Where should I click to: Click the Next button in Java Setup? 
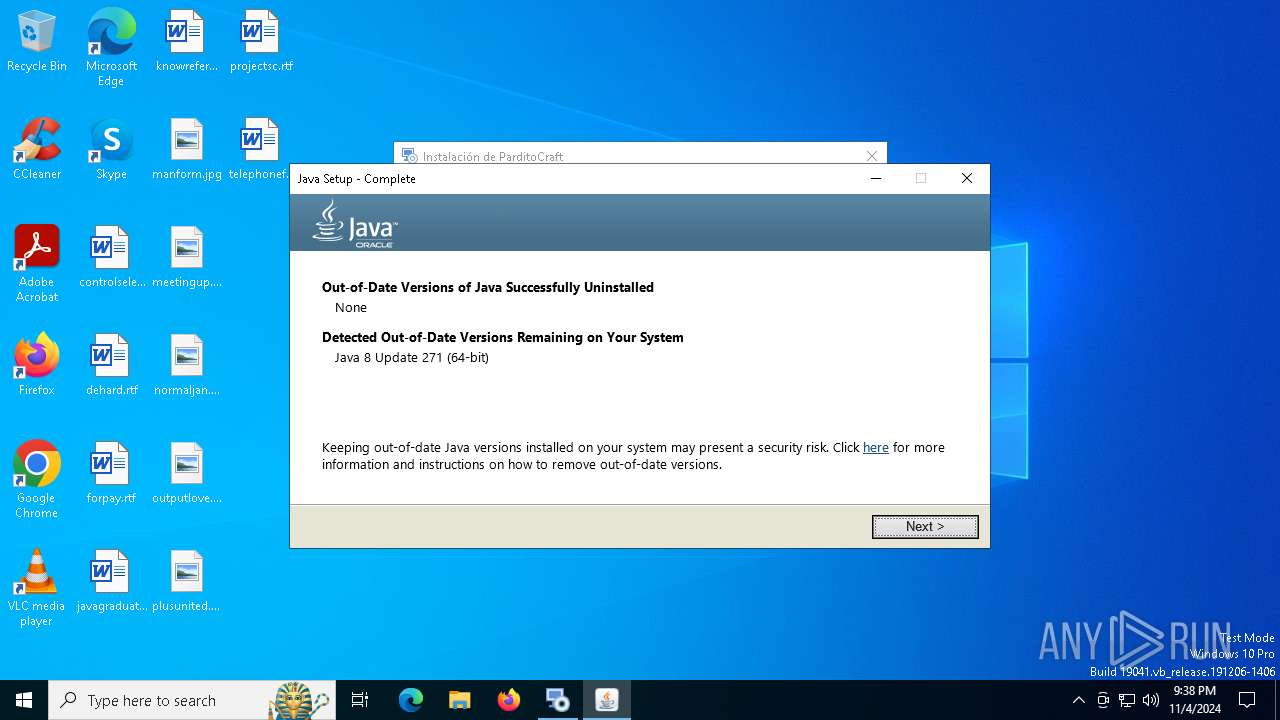pyautogui.click(x=925, y=526)
